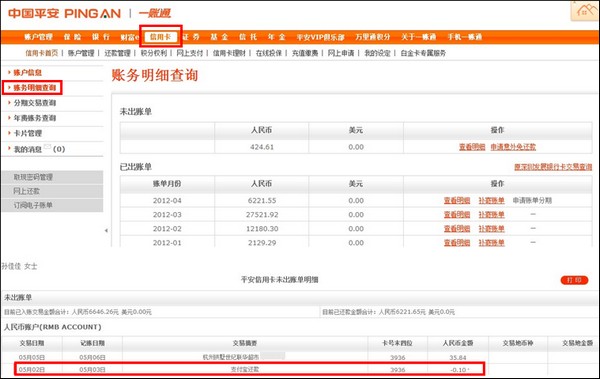Click 查看明细 for the unbilled 424.61 balance

point(472,147)
